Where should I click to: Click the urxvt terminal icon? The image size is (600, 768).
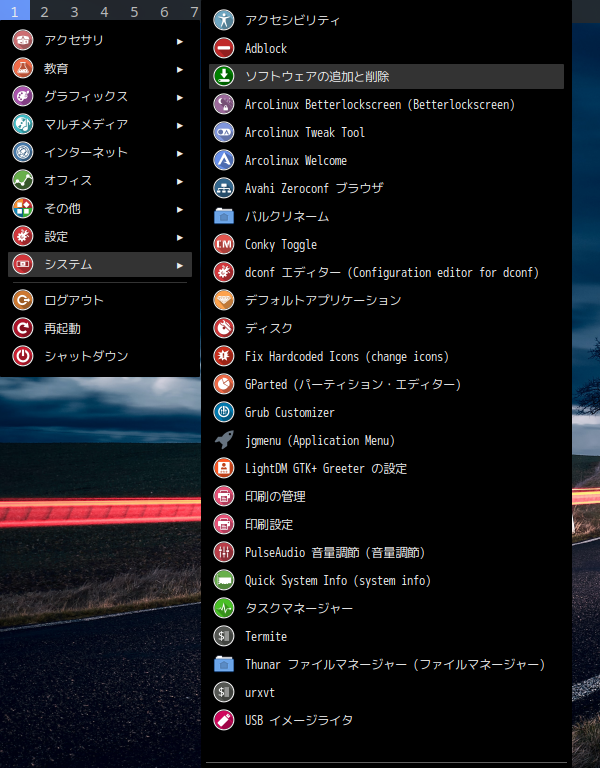click(224, 692)
